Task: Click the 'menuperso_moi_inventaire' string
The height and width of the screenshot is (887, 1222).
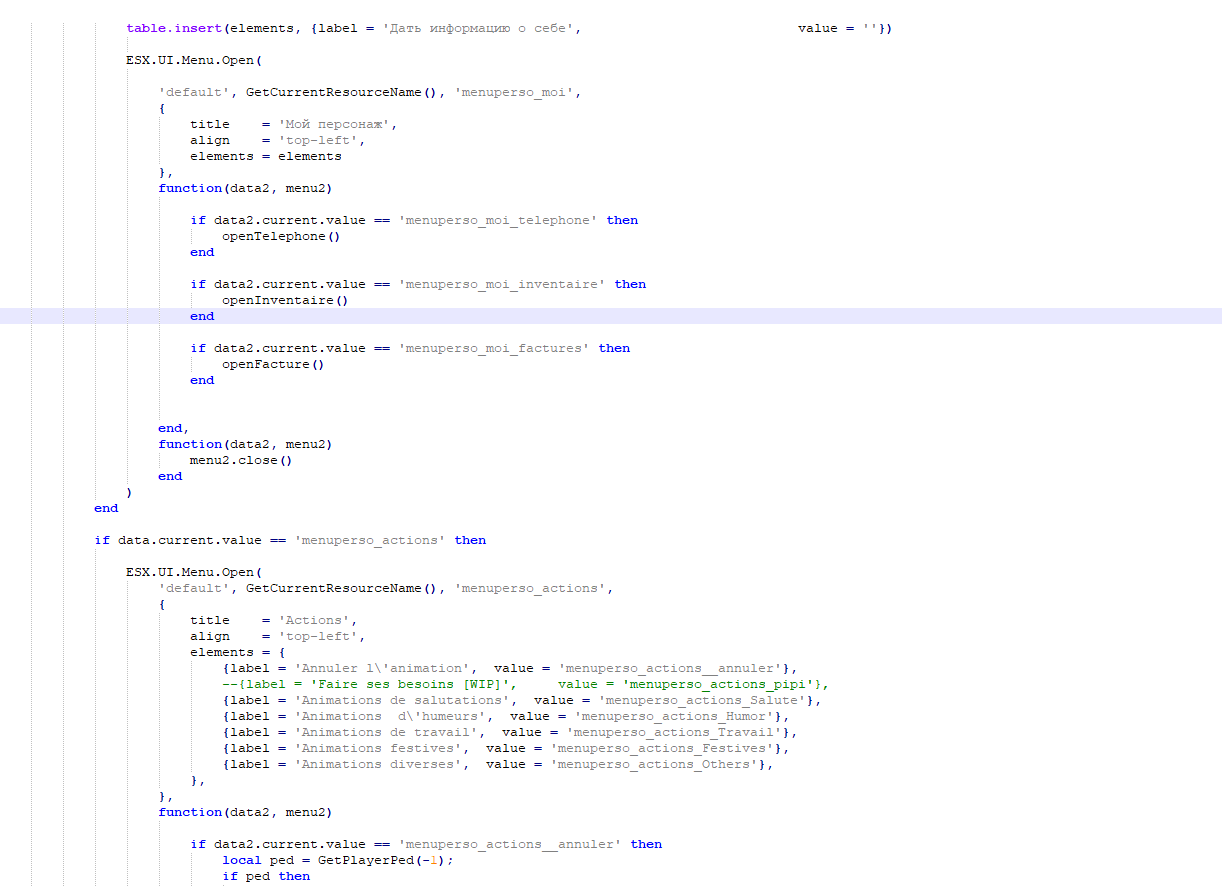Action: coord(502,284)
